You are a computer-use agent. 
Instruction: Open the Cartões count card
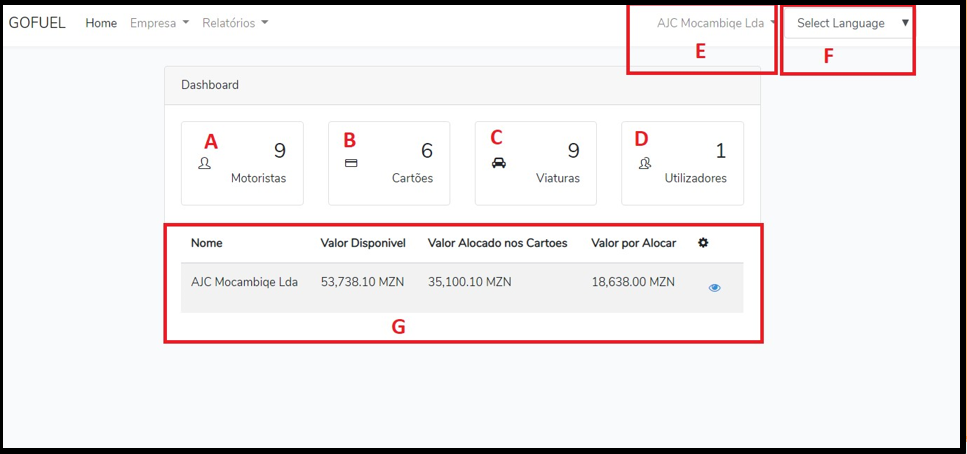click(389, 163)
